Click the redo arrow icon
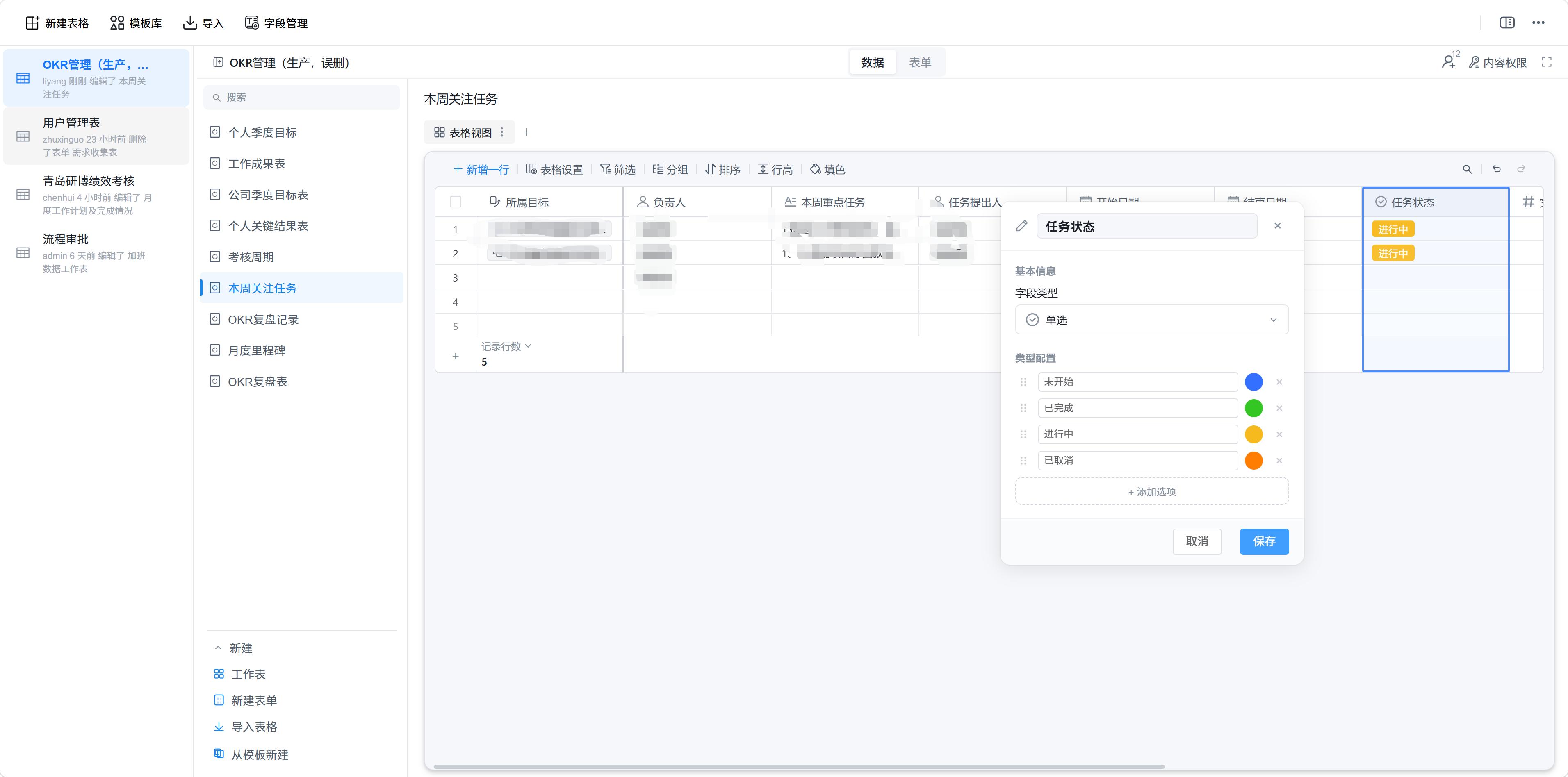This screenshot has width=1568, height=777. 1521,169
